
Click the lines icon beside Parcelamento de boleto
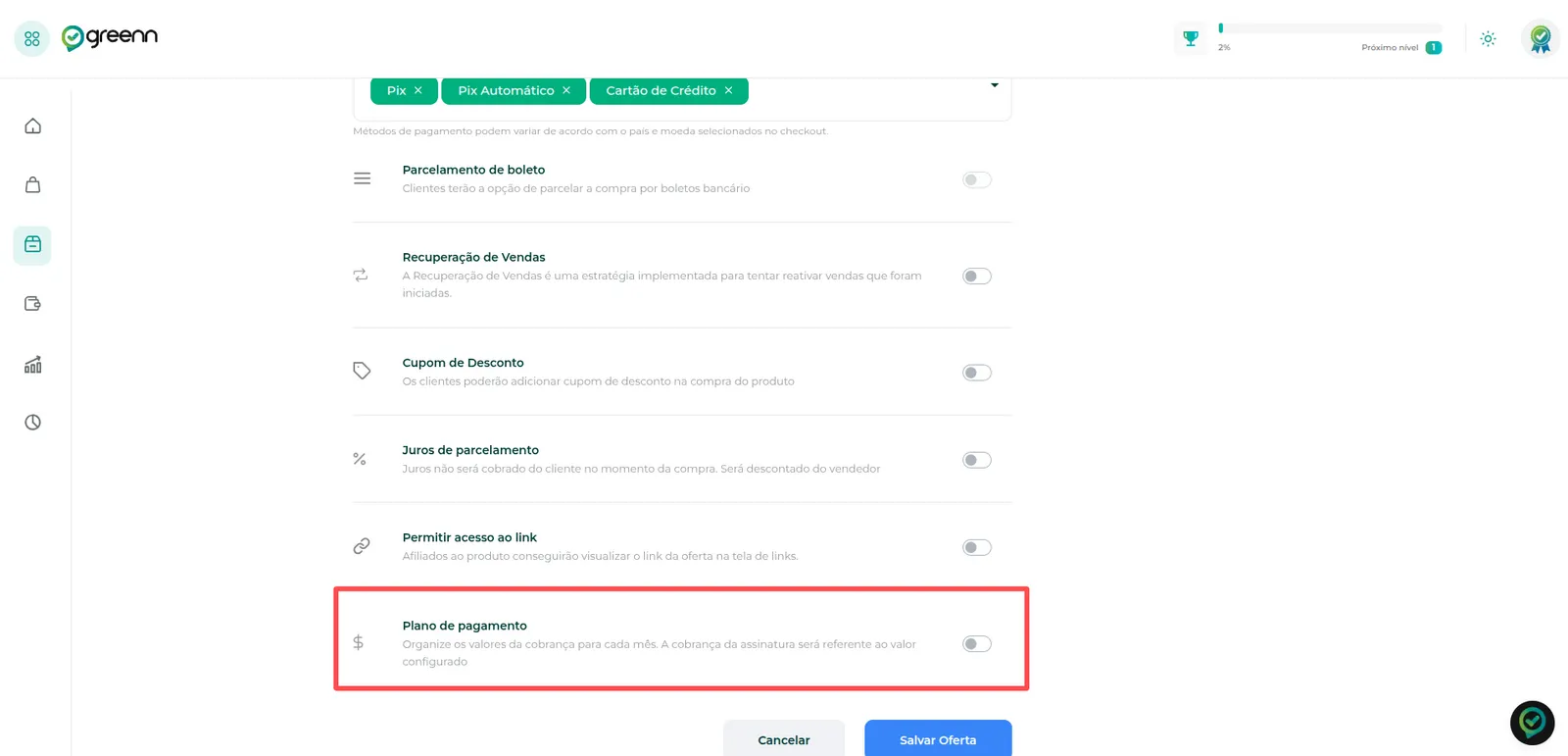point(362,178)
